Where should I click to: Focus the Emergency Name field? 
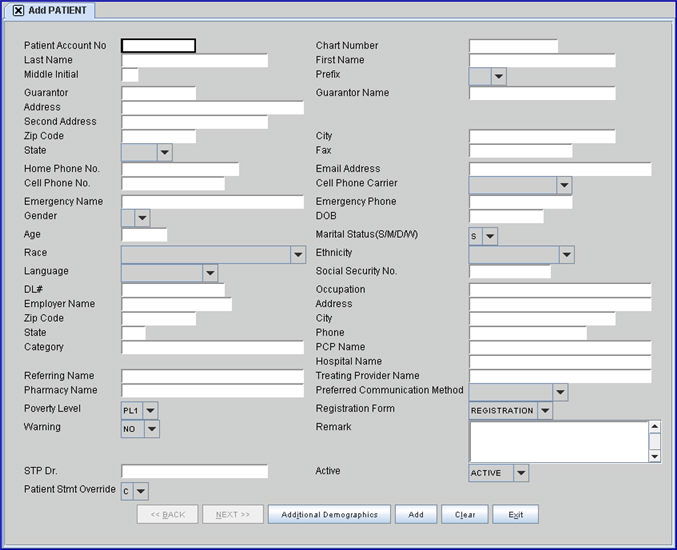click(212, 202)
